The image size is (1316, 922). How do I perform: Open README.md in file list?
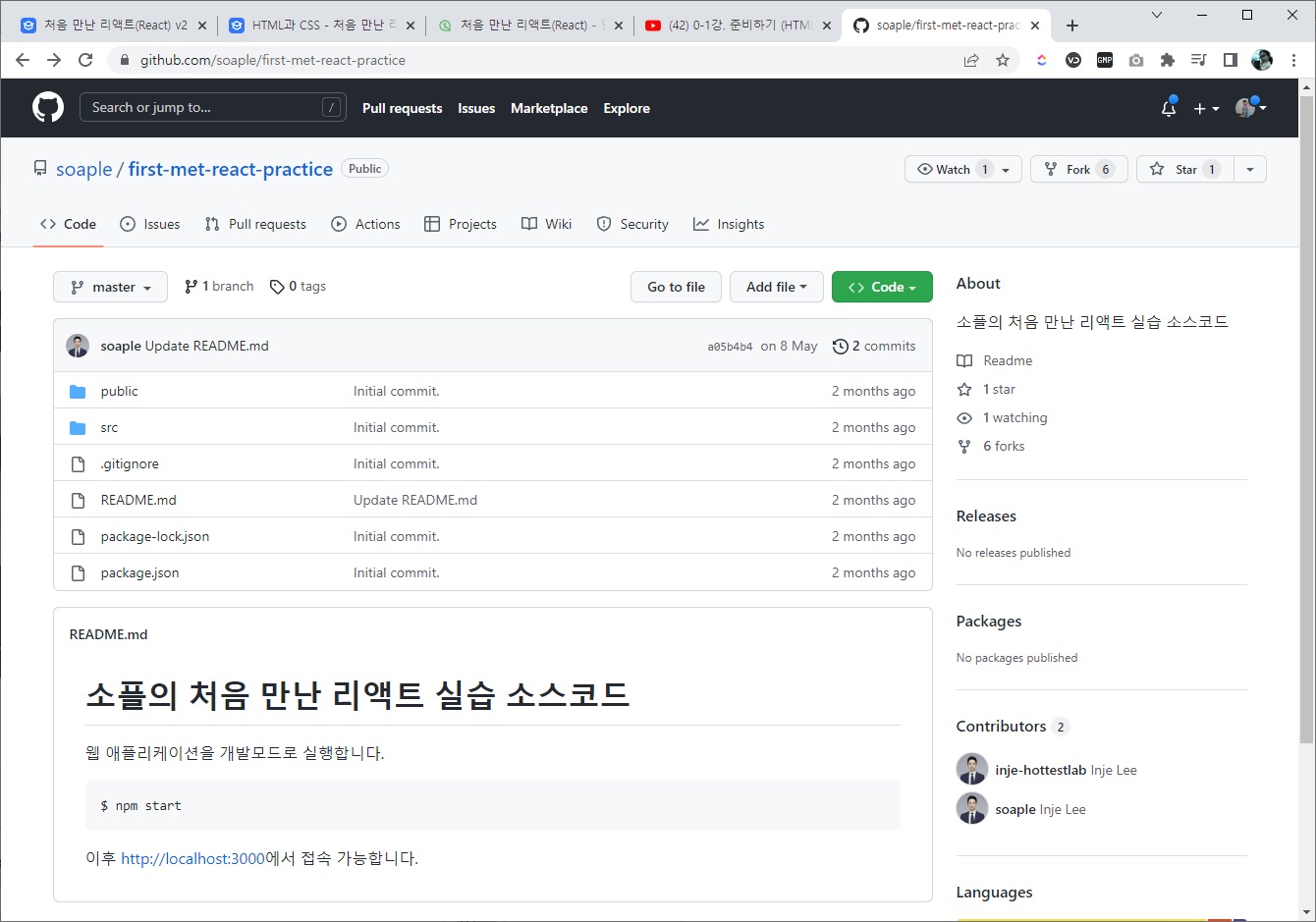pos(138,500)
